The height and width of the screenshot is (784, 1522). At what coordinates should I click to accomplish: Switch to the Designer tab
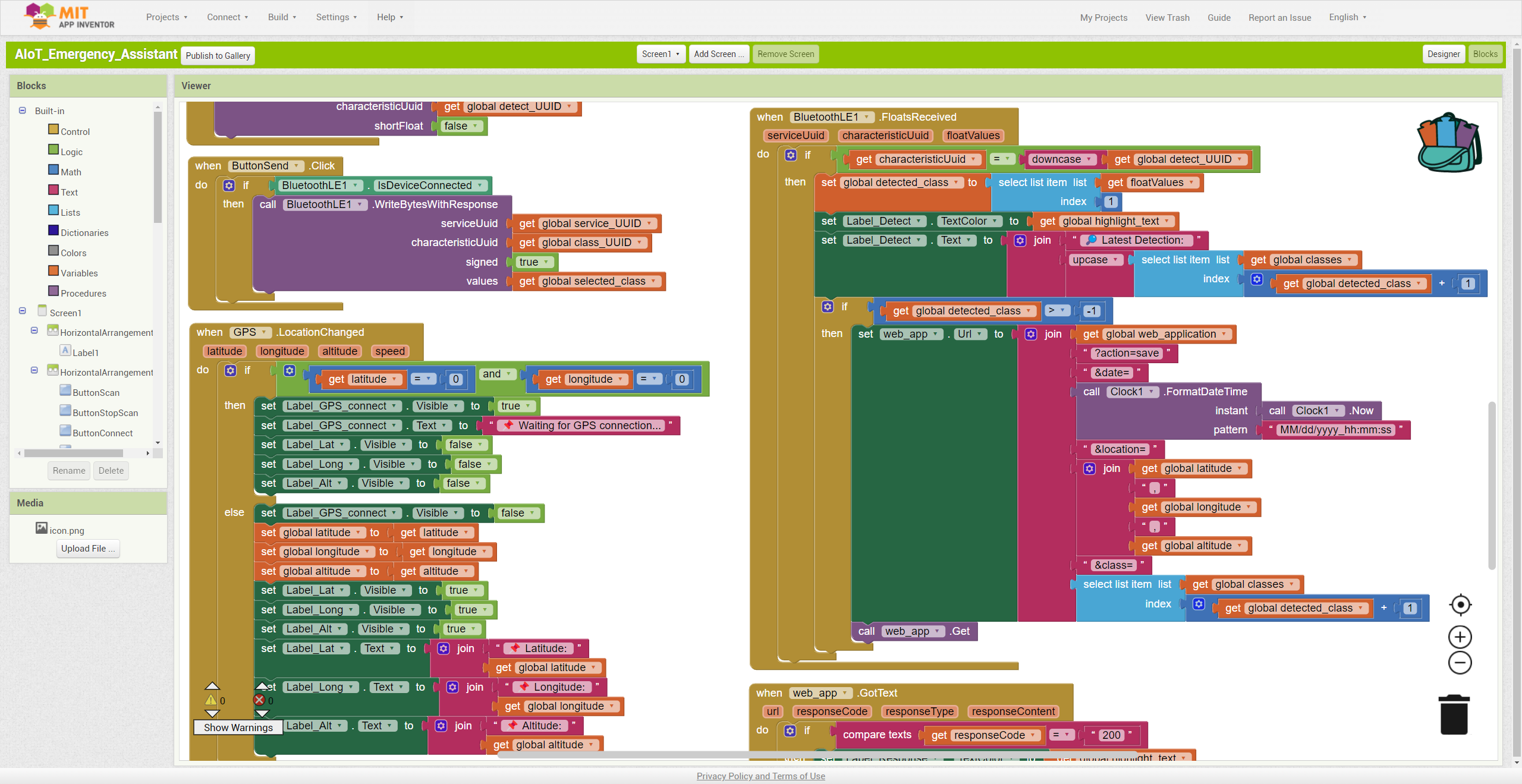[x=1444, y=53]
